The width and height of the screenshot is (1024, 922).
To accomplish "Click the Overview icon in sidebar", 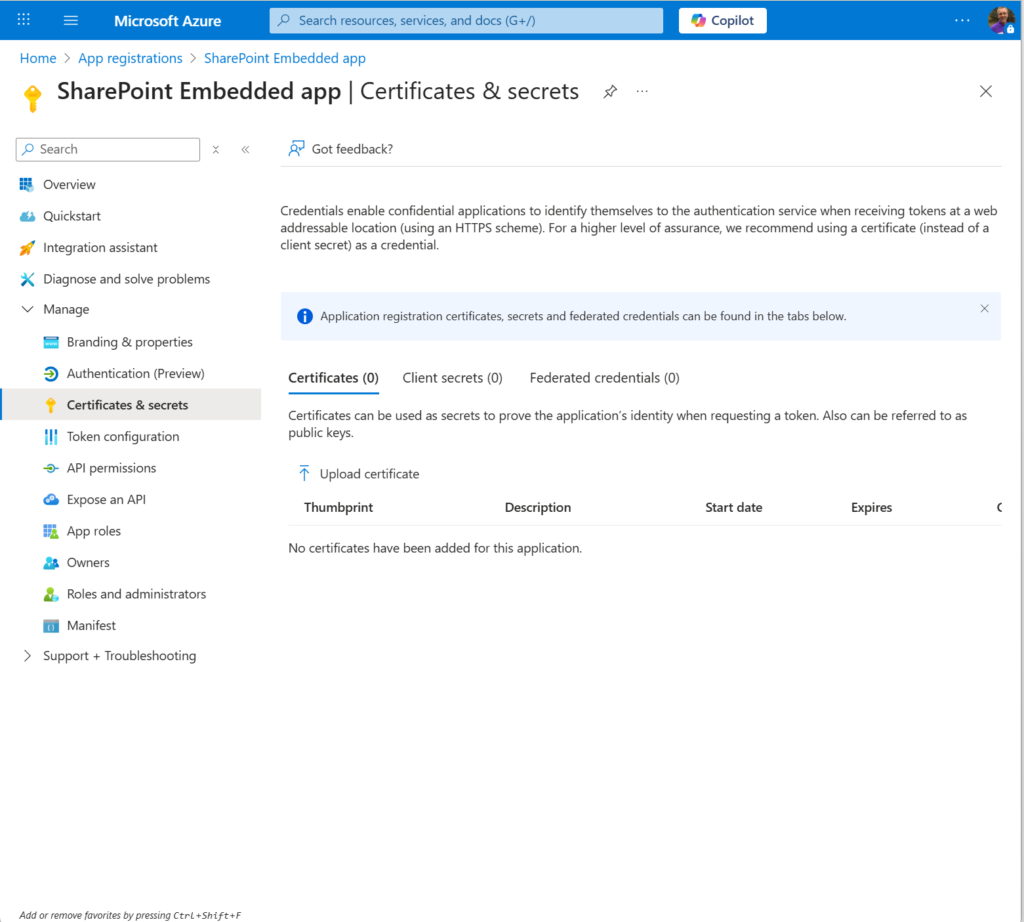I will point(27,185).
